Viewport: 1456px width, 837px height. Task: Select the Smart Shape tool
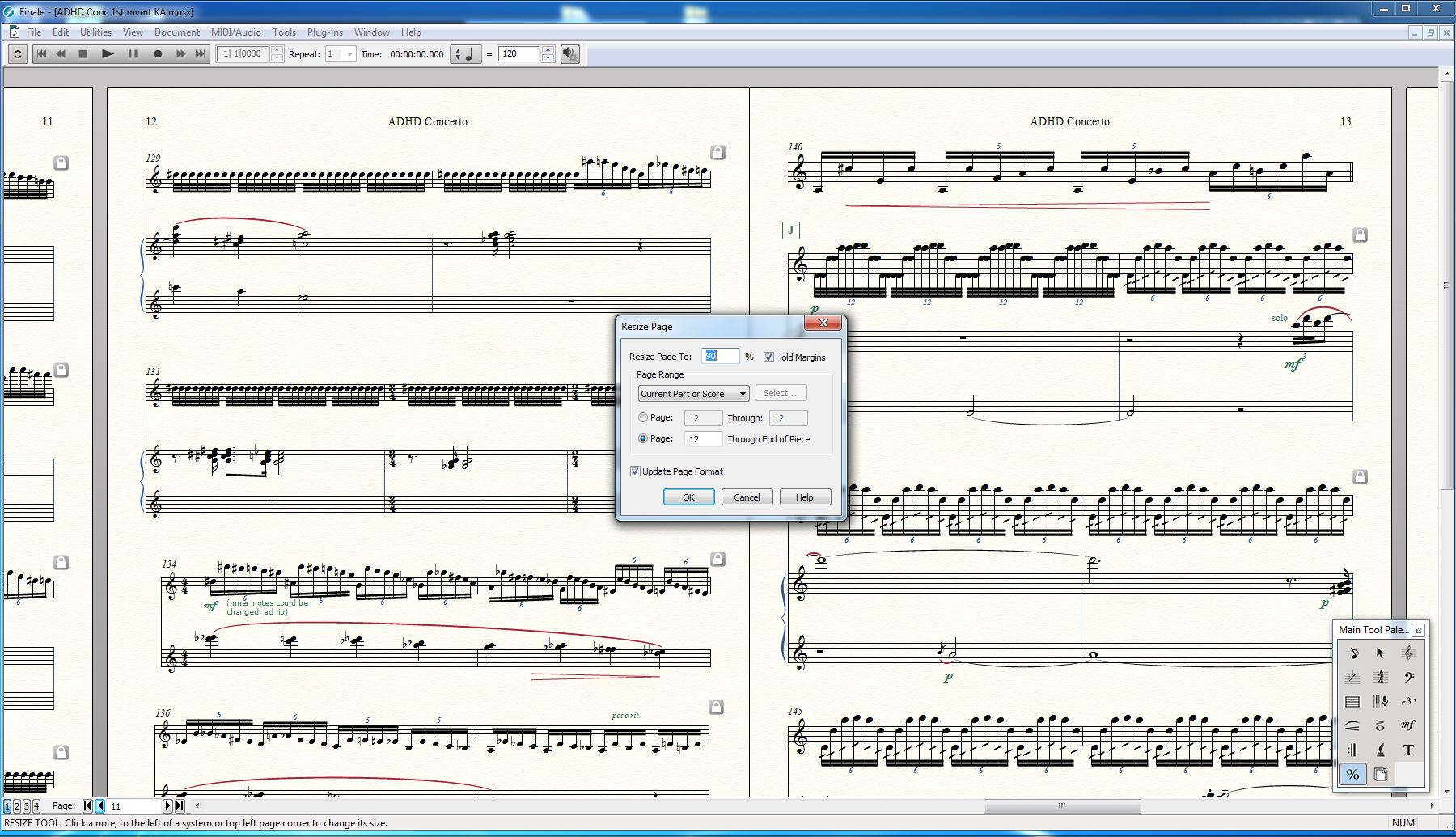click(1352, 725)
